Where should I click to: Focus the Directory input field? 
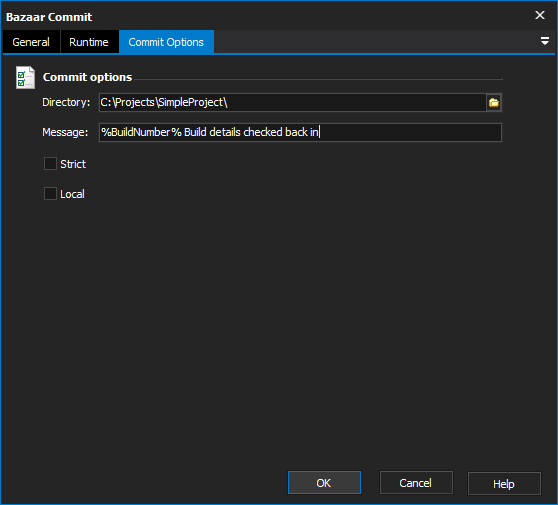293,102
